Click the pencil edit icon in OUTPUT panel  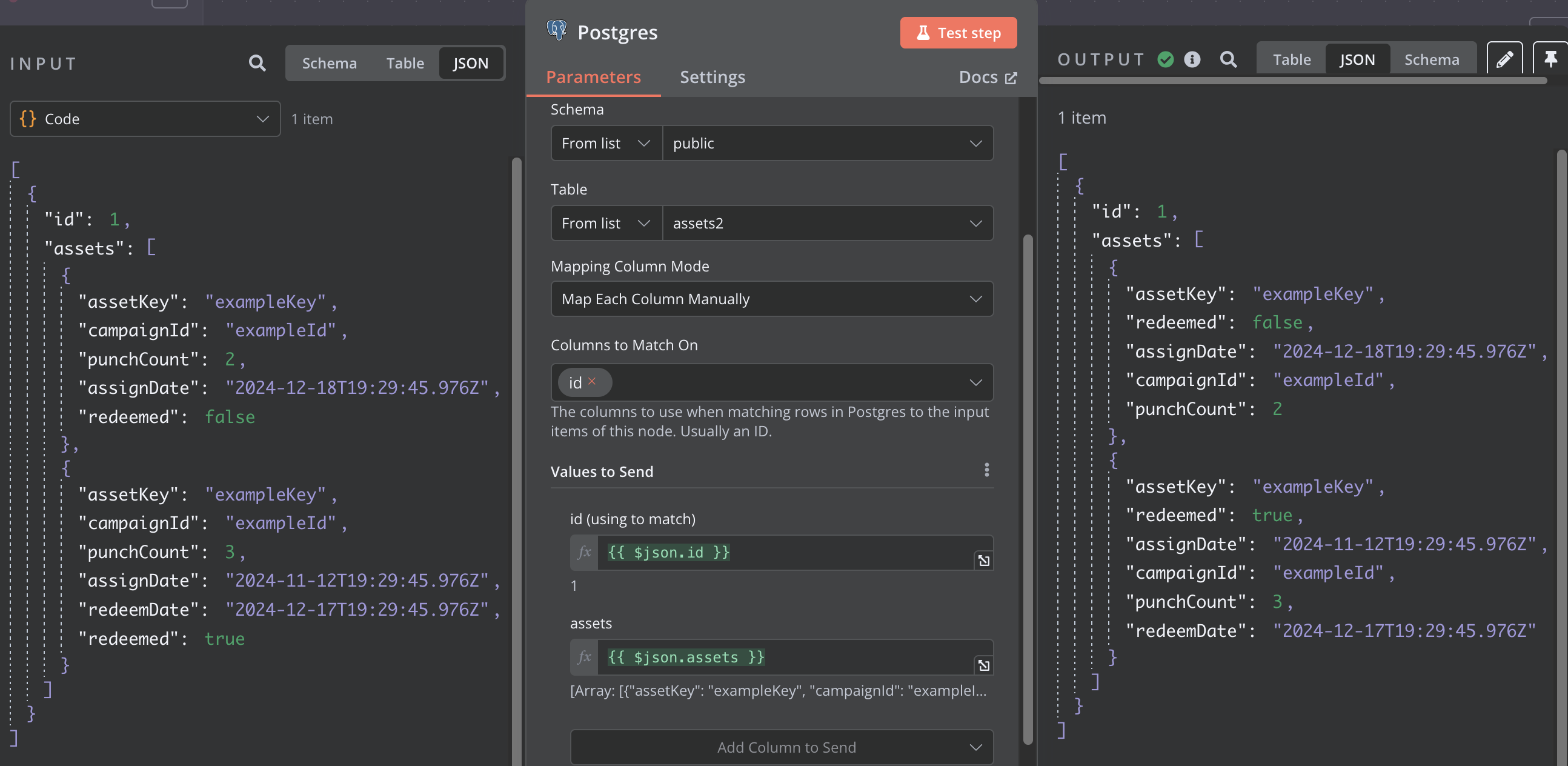click(1504, 58)
